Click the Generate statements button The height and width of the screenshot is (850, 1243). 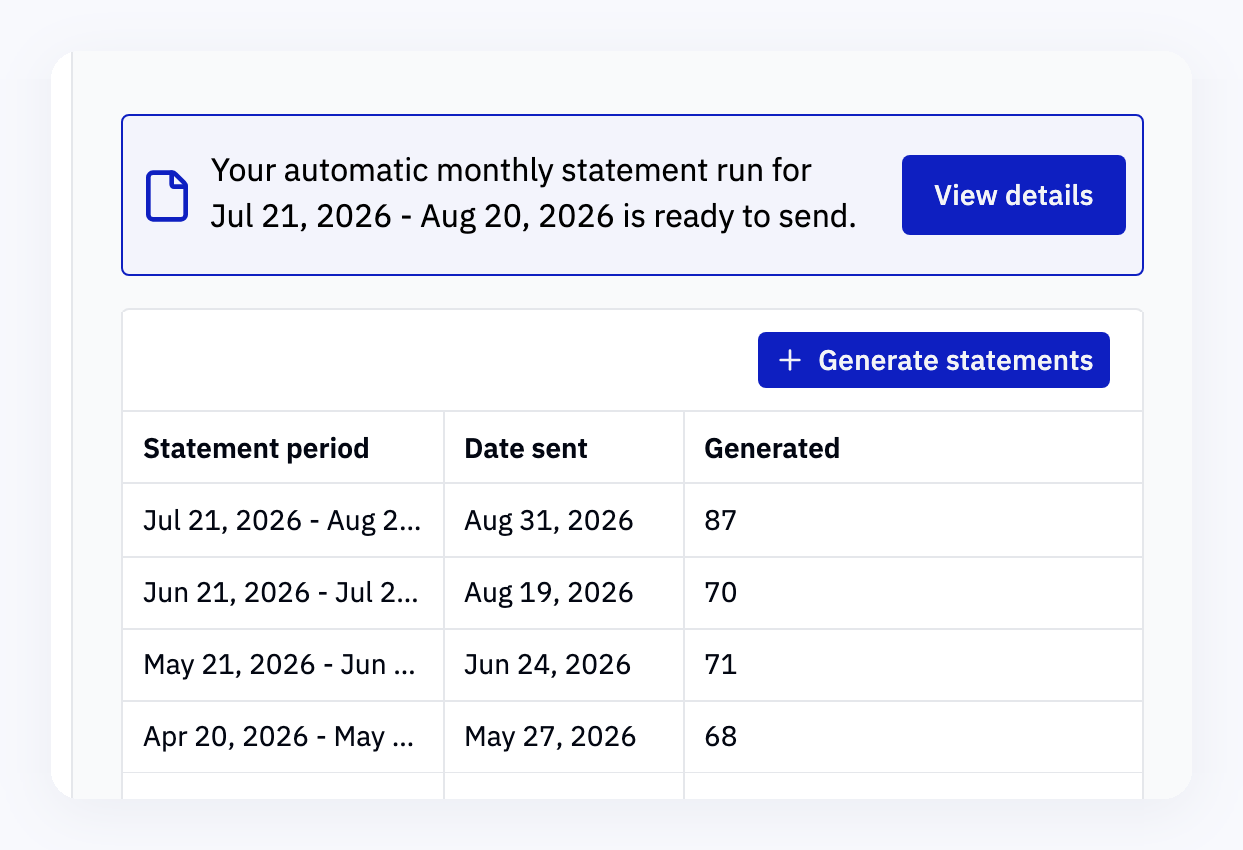[933, 360]
